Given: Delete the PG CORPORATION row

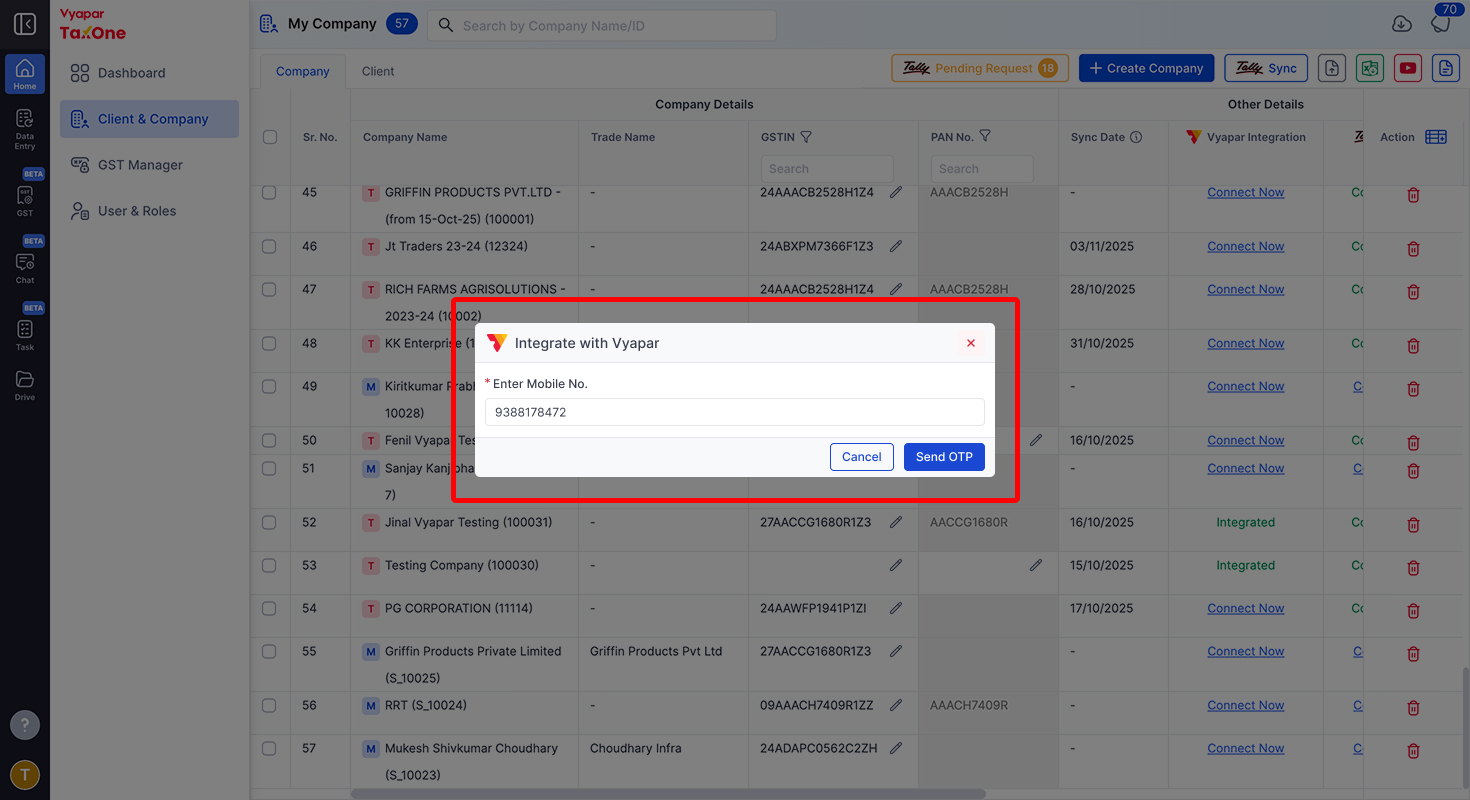Looking at the screenshot, I should pyautogui.click(x=1413, y=609).
